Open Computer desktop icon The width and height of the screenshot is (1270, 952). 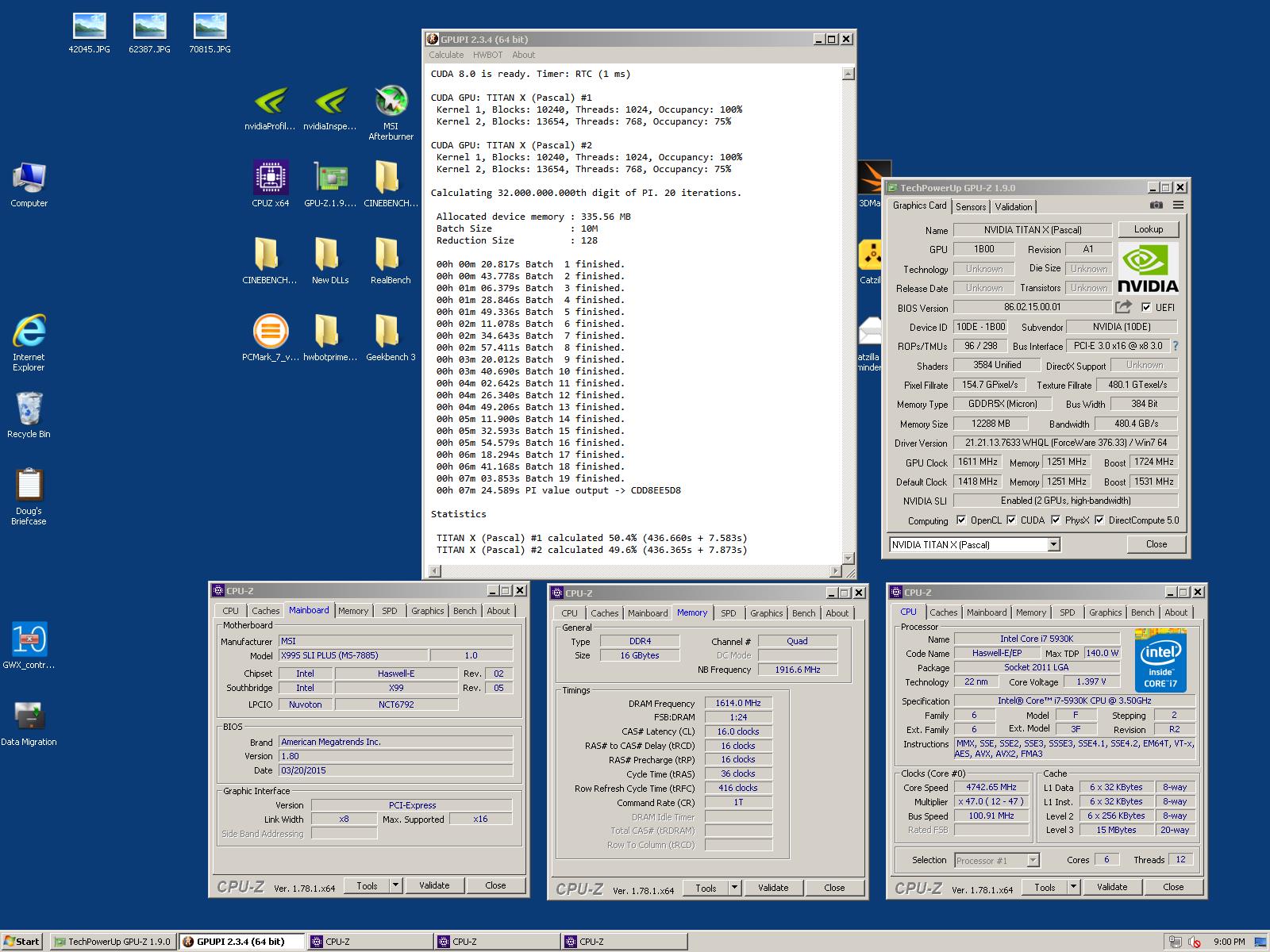click(x=29, y=185)
